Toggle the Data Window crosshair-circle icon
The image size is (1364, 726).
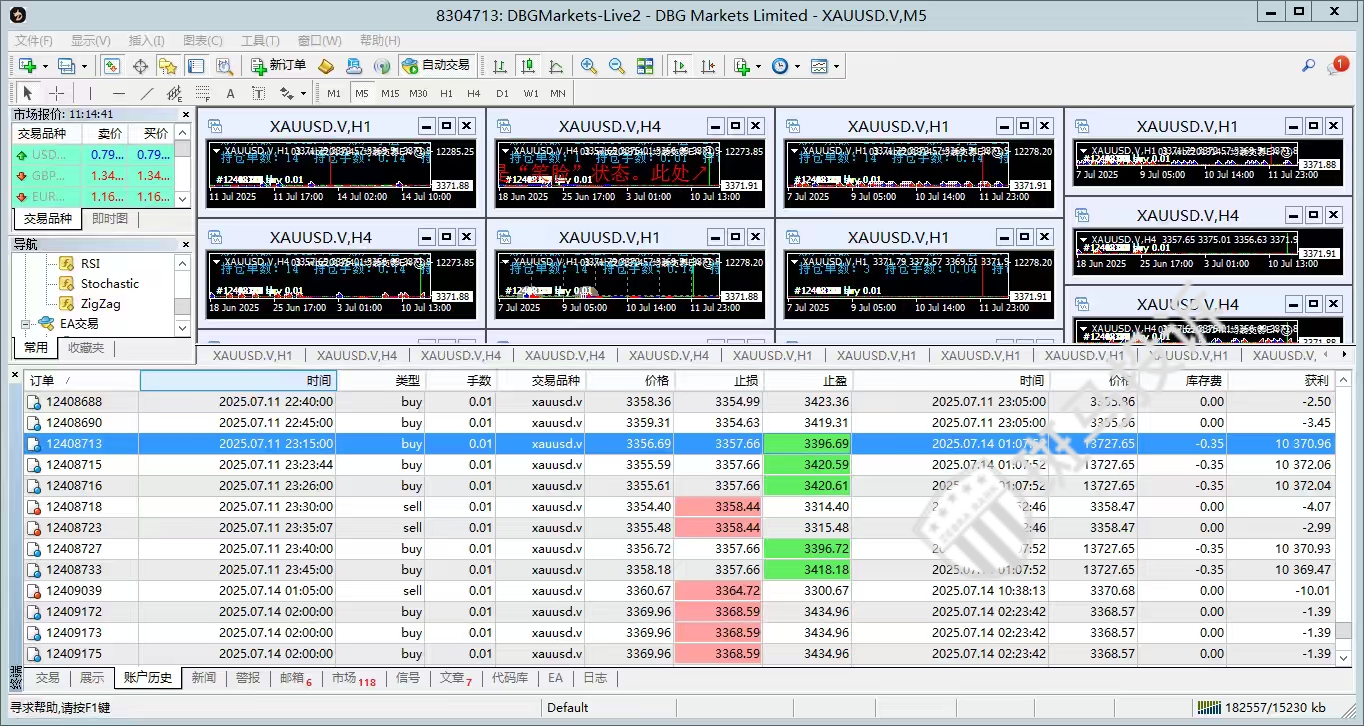[140, 66]
